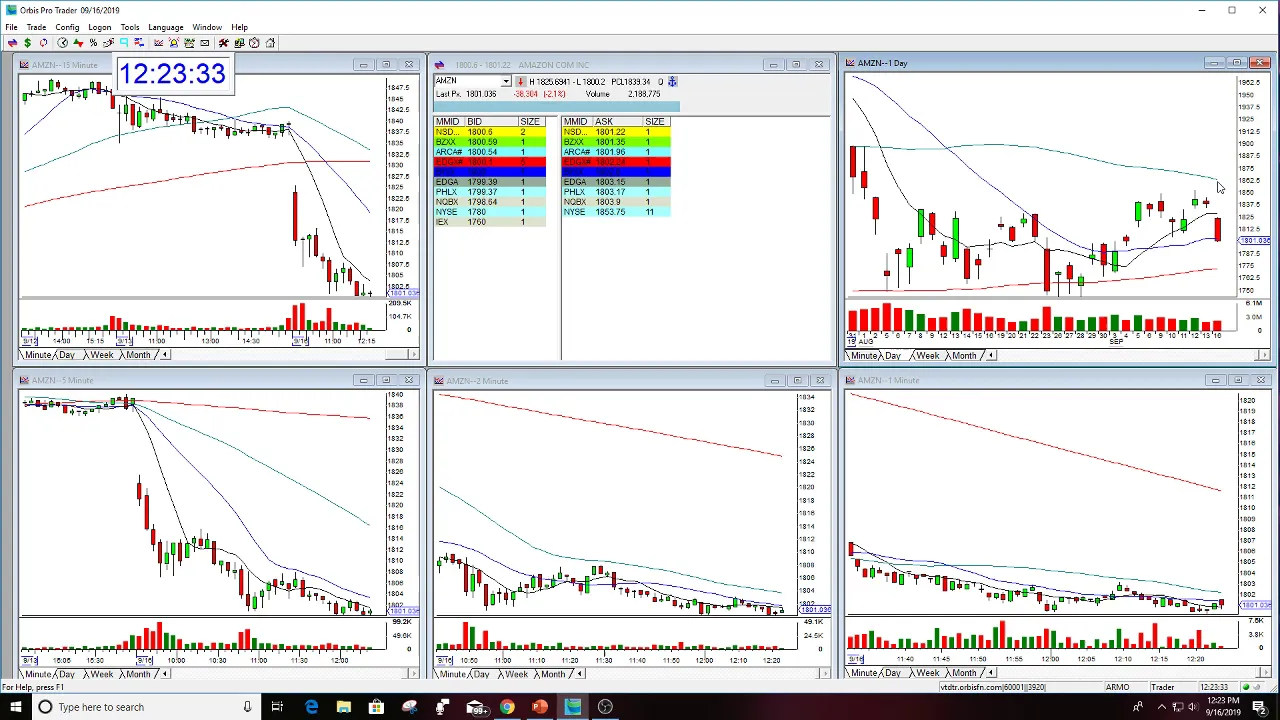
Task: Click the red-blue arrows toolbar icon
Action: pyautogui.click(x=12, y=43)
